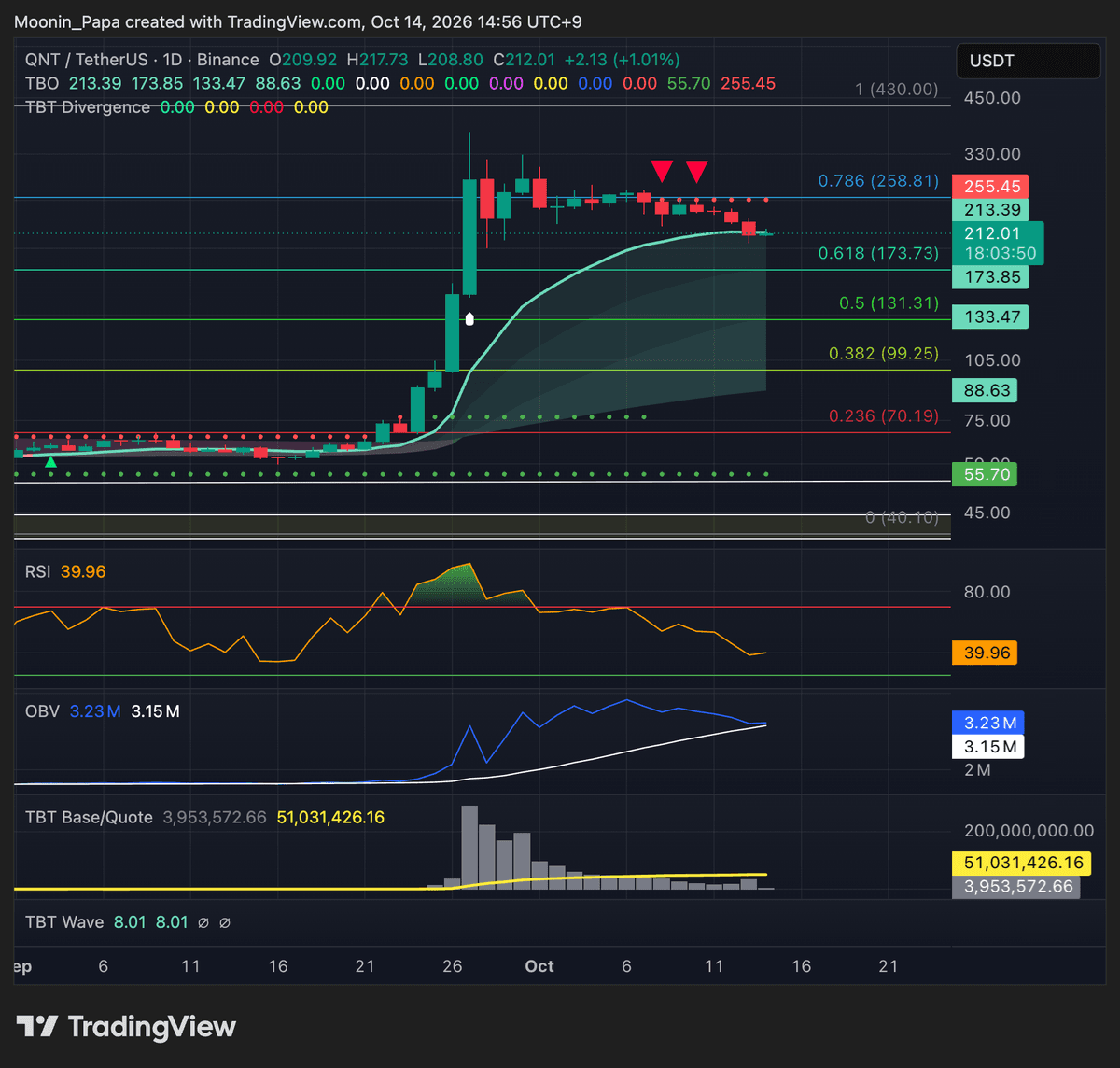Click the yellow 51,031,426.16 volume axis tag
Viewport: 1120px width, 1068px height.
pyautogui.click(x=1023, y=863)
